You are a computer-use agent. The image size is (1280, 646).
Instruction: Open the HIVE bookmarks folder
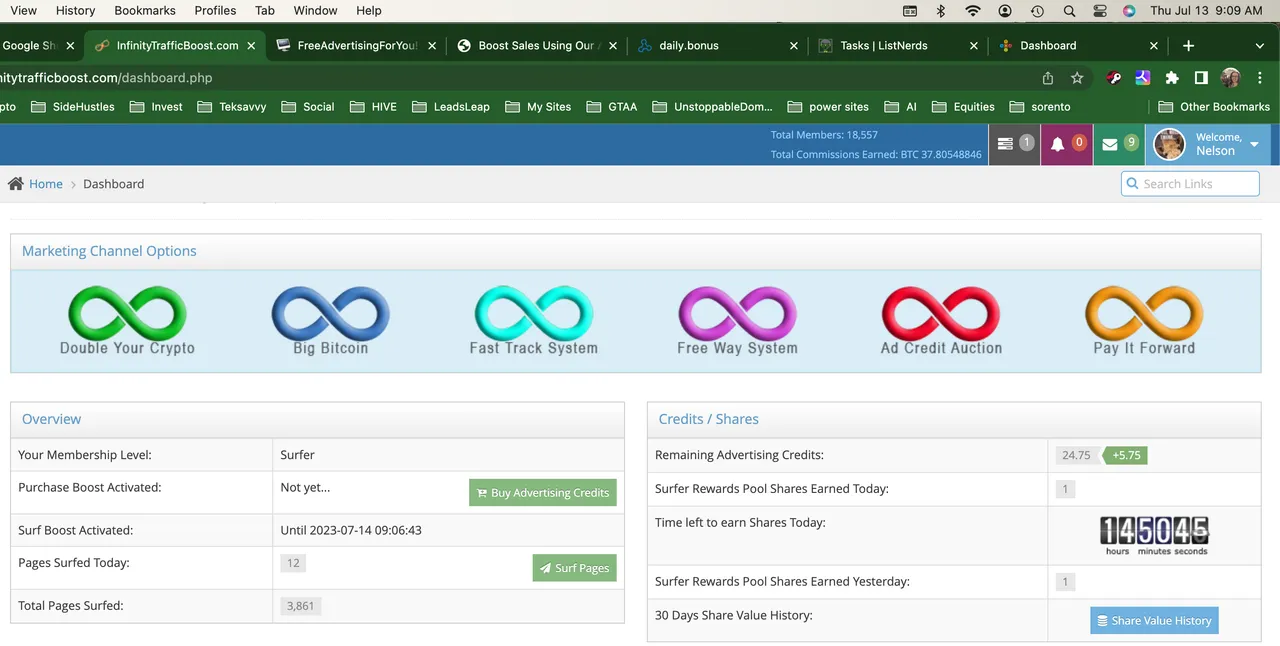(373, 107)
